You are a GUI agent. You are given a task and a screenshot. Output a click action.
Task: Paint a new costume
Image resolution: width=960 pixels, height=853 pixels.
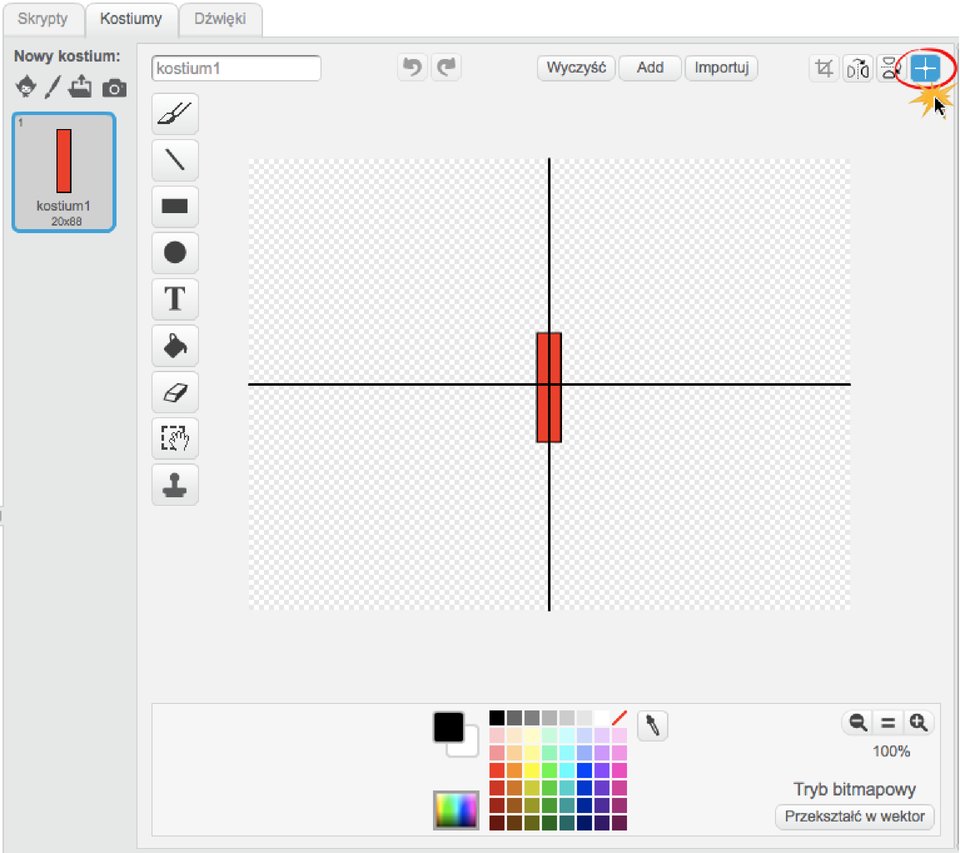[53, 86]
